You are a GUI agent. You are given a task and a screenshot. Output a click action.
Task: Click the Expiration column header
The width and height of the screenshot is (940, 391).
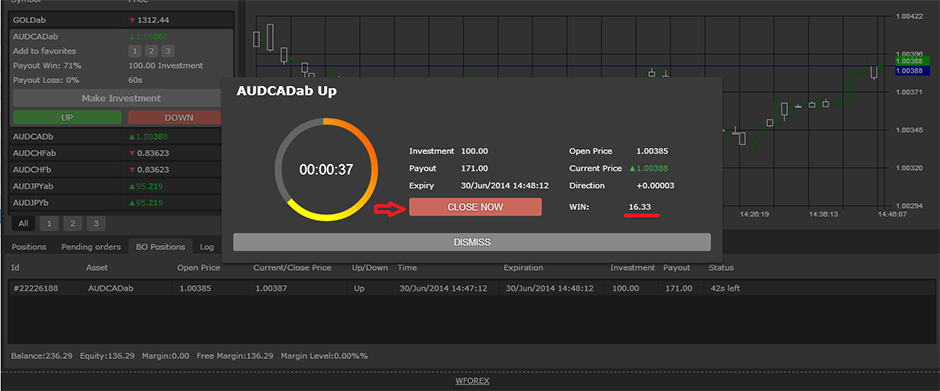[x=523, y=267]
